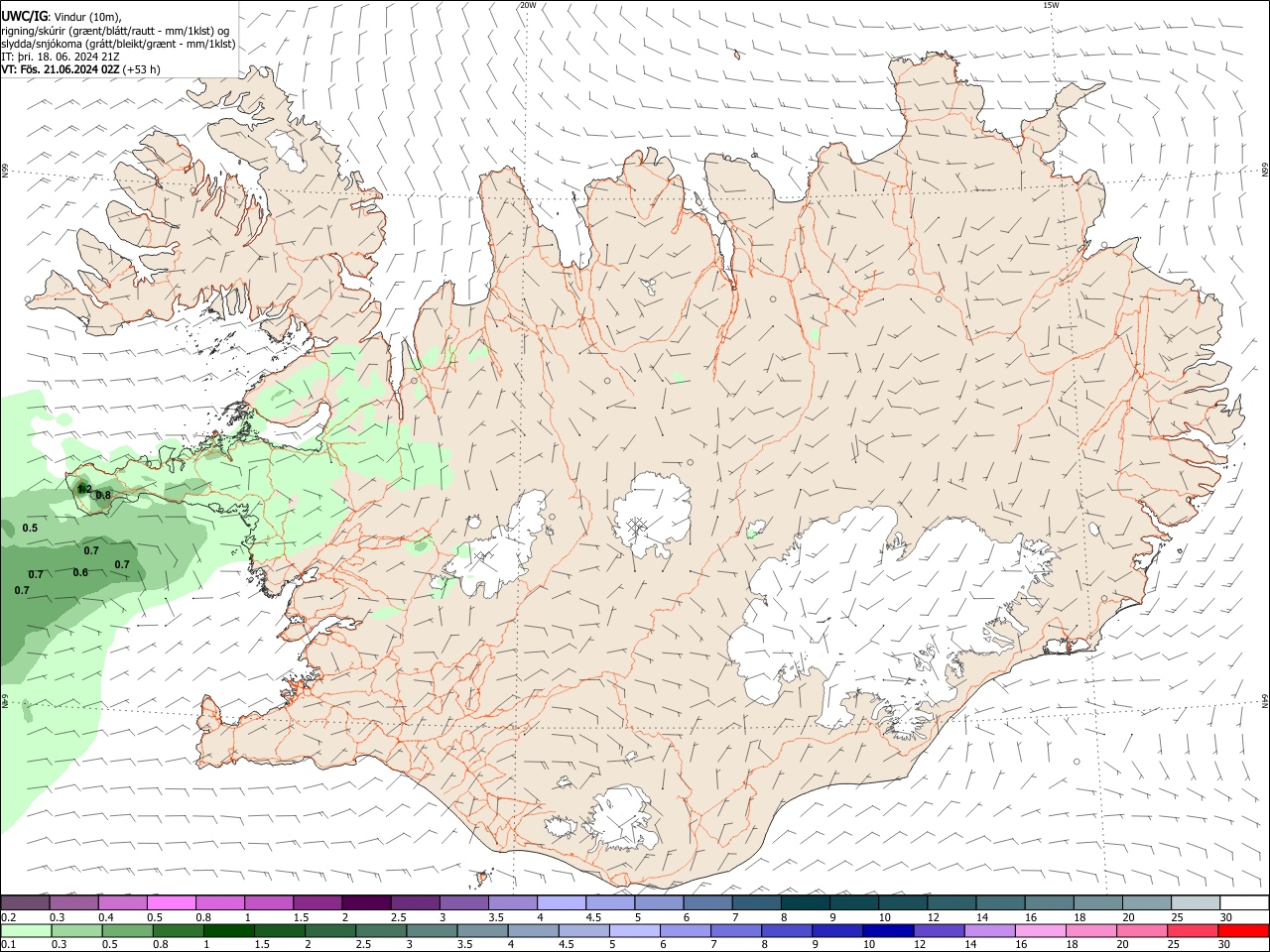Click the 'UWC/IG' title text
This screenshot has height=952, width=1270.
[23, 15]
